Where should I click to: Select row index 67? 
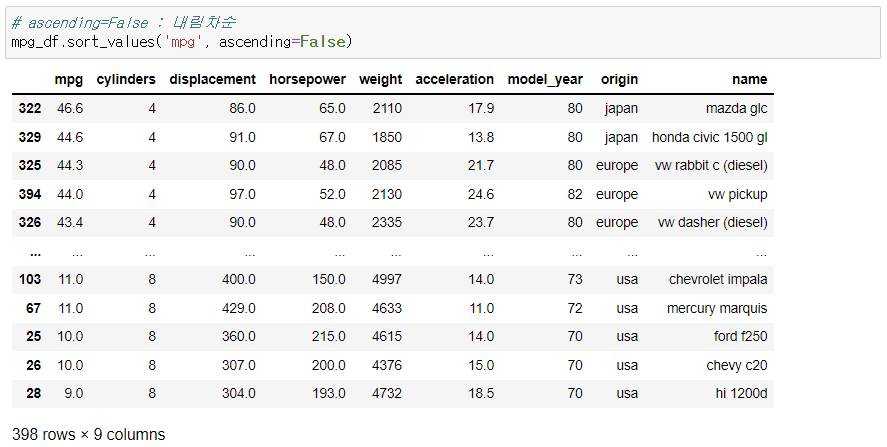pos(33,308)
